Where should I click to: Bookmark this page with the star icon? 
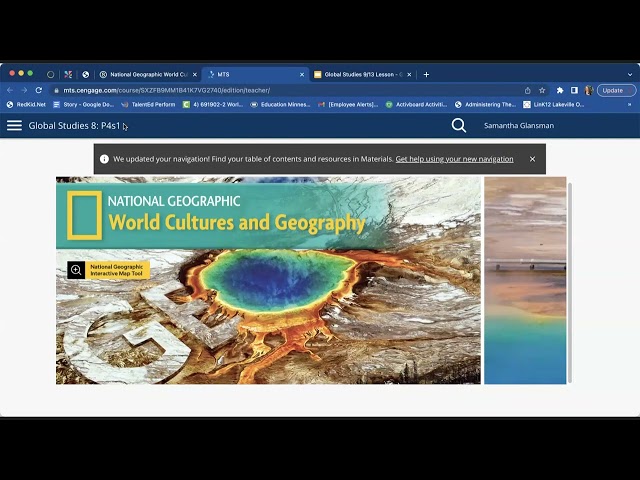pos(542,91)
